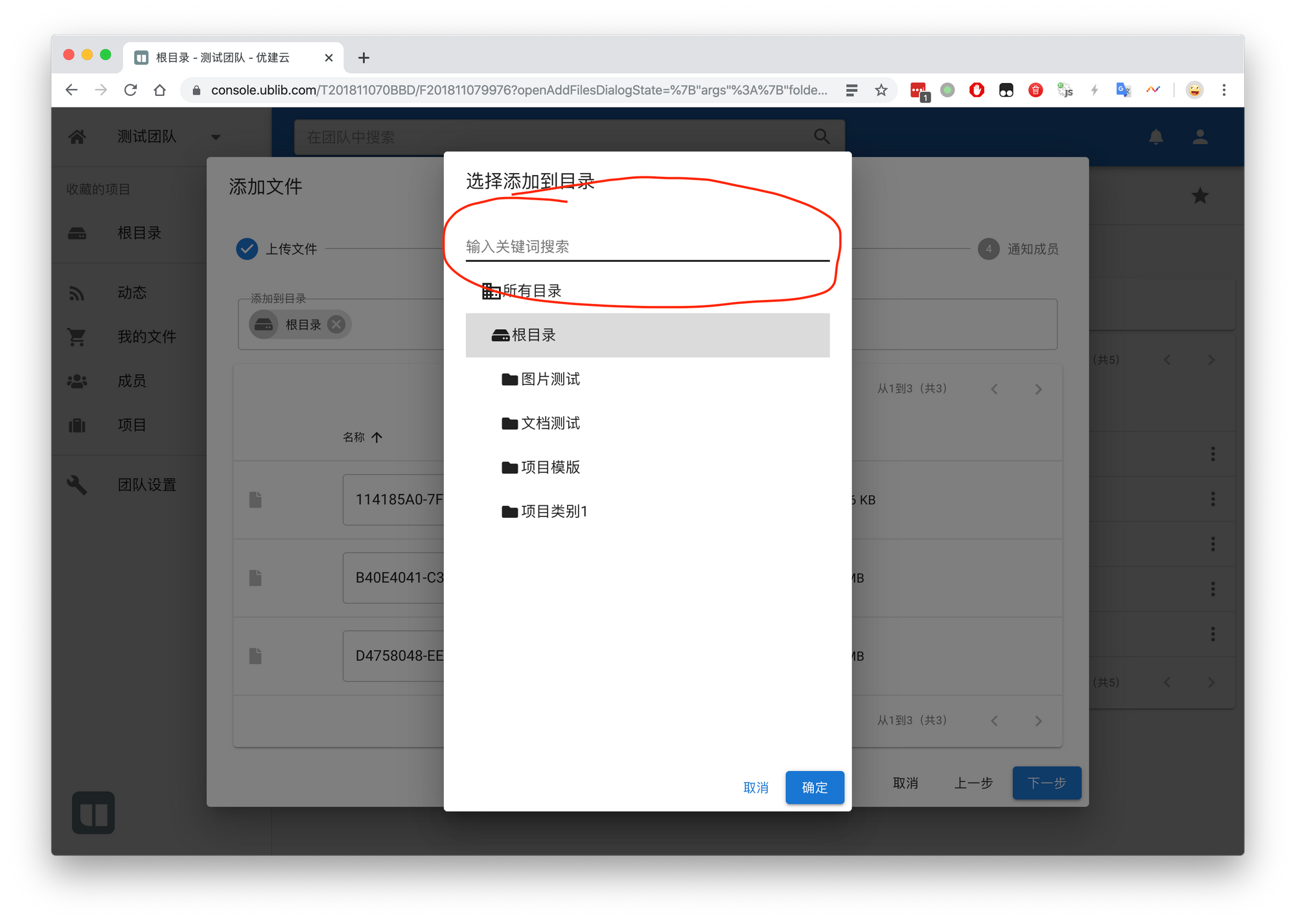Click the star favorite icon on the page

click(x=1199, y=196)
